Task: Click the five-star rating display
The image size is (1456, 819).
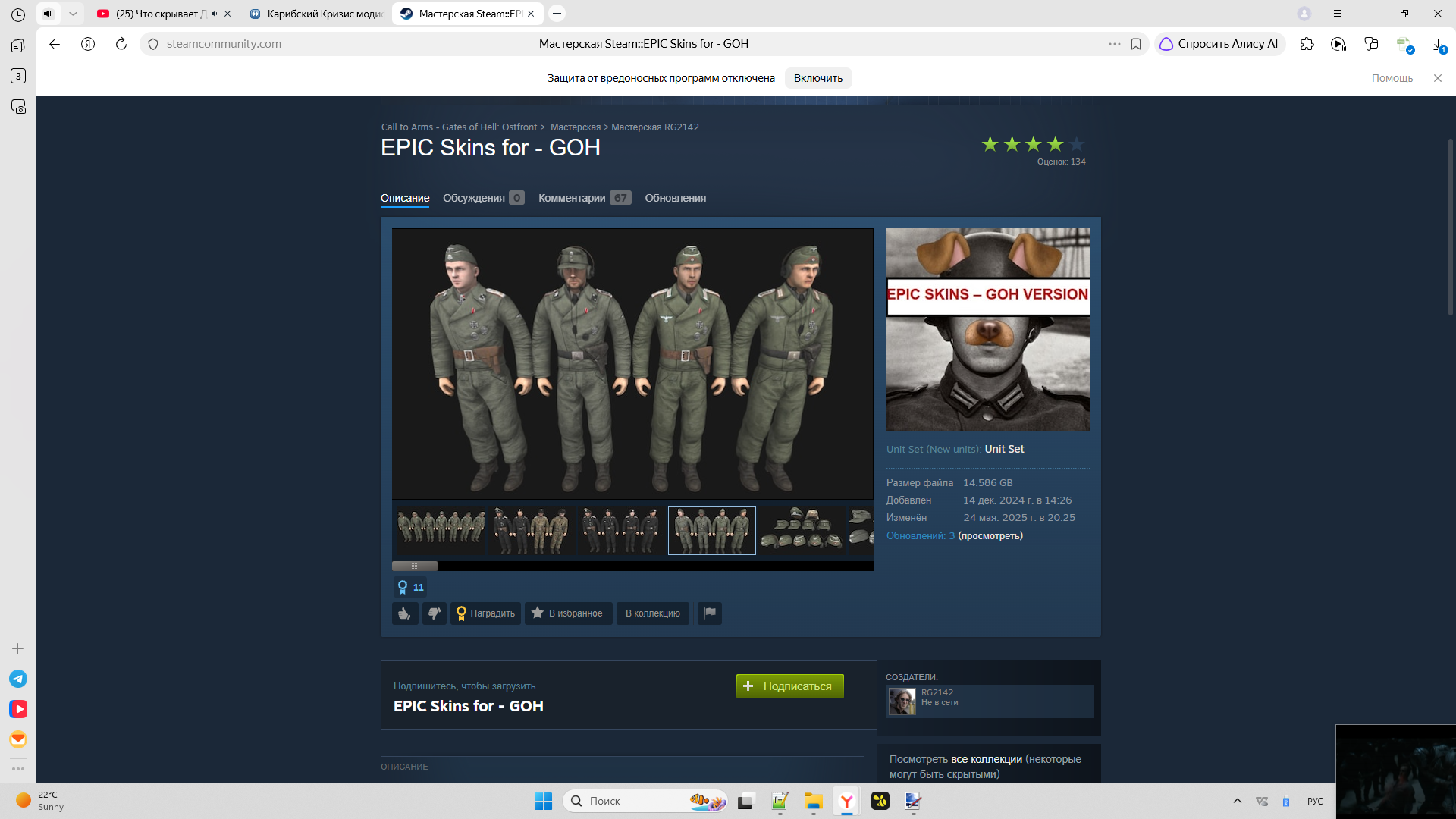Action: coord(1033,144)
